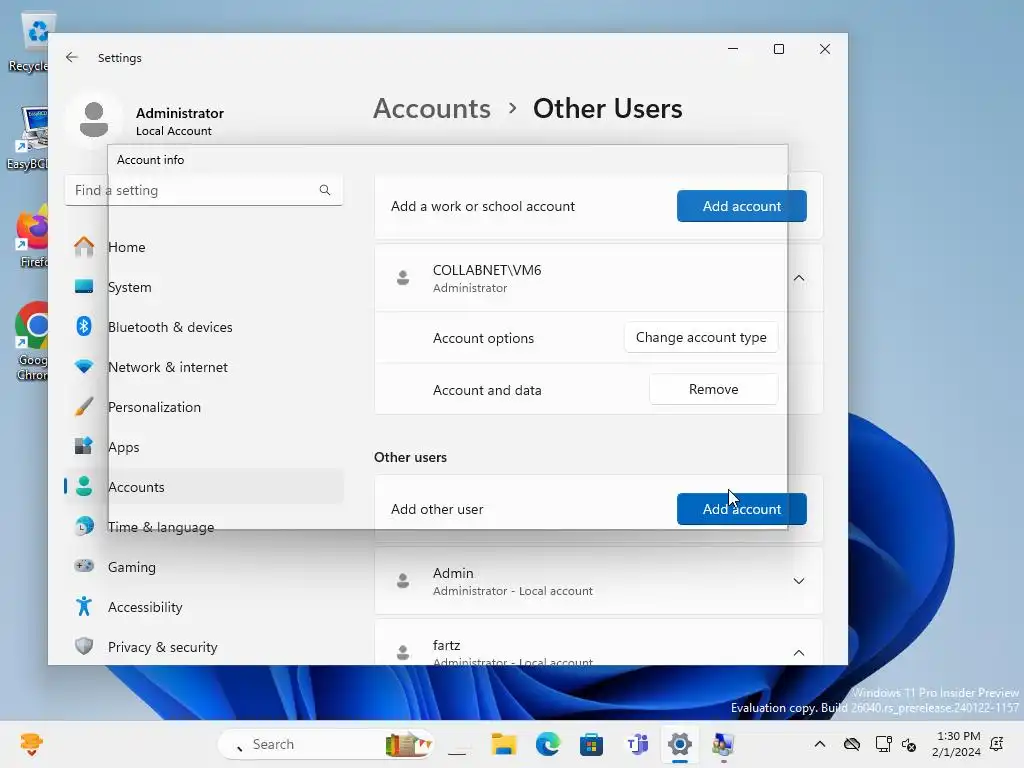The width and height of the screenshot is (1024, 768).
Task: Click the COLLABNET\VM6 user icon
Action: 403,278
